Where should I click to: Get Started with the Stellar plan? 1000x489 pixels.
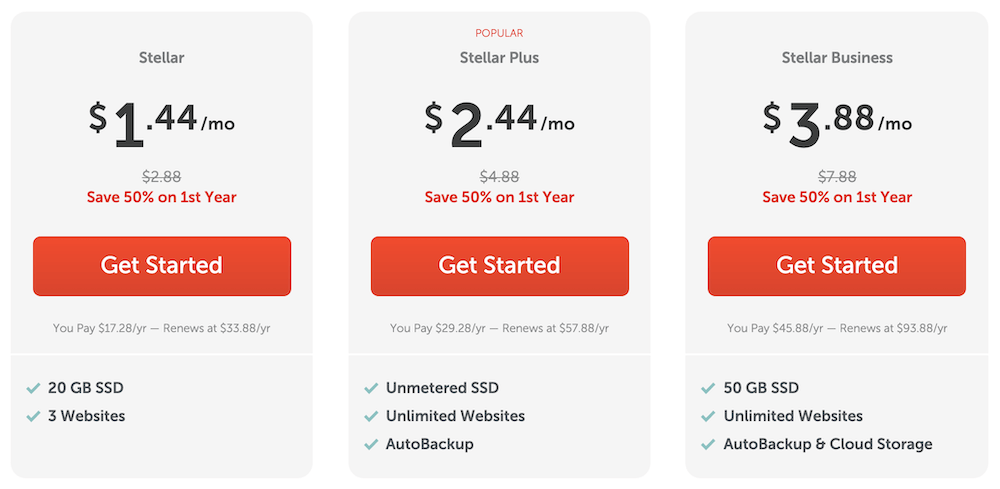point(162,266)
